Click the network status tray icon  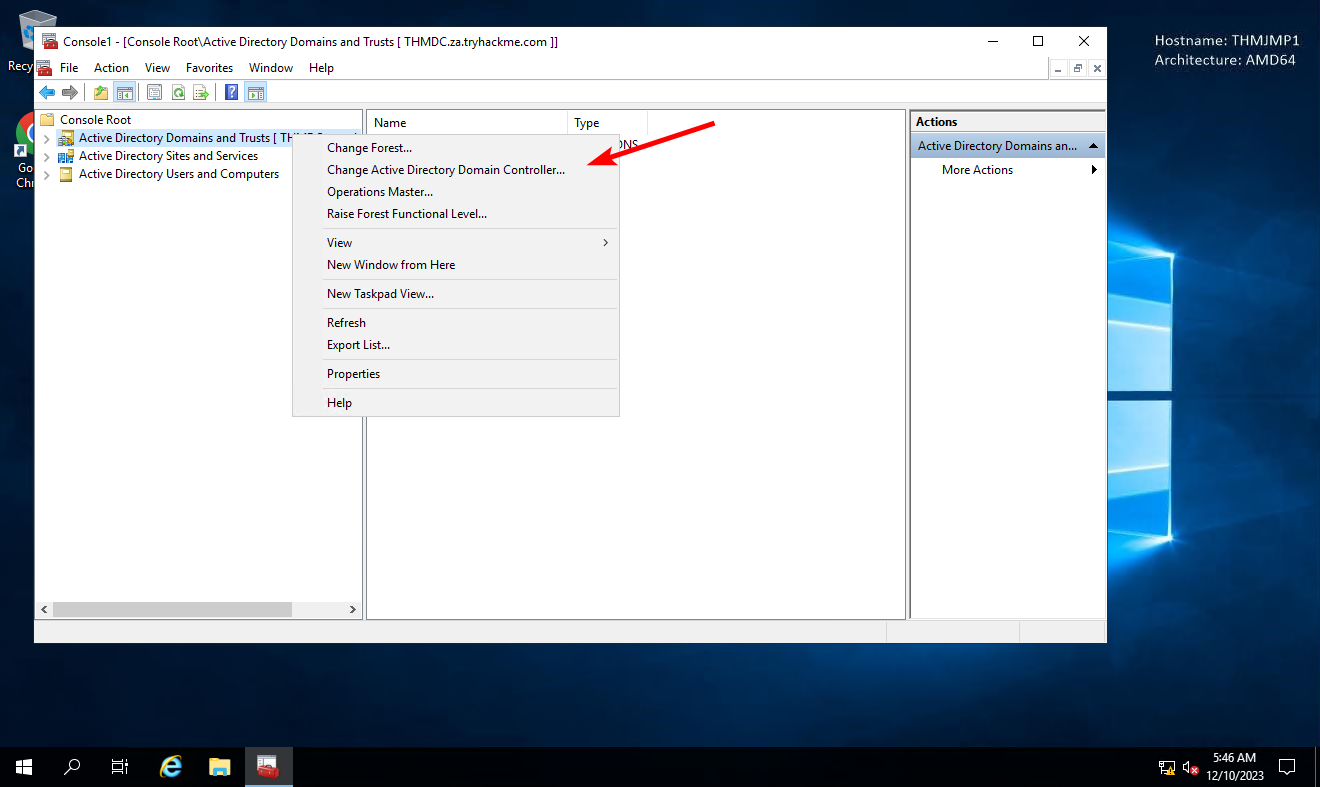pos(1167,768)
